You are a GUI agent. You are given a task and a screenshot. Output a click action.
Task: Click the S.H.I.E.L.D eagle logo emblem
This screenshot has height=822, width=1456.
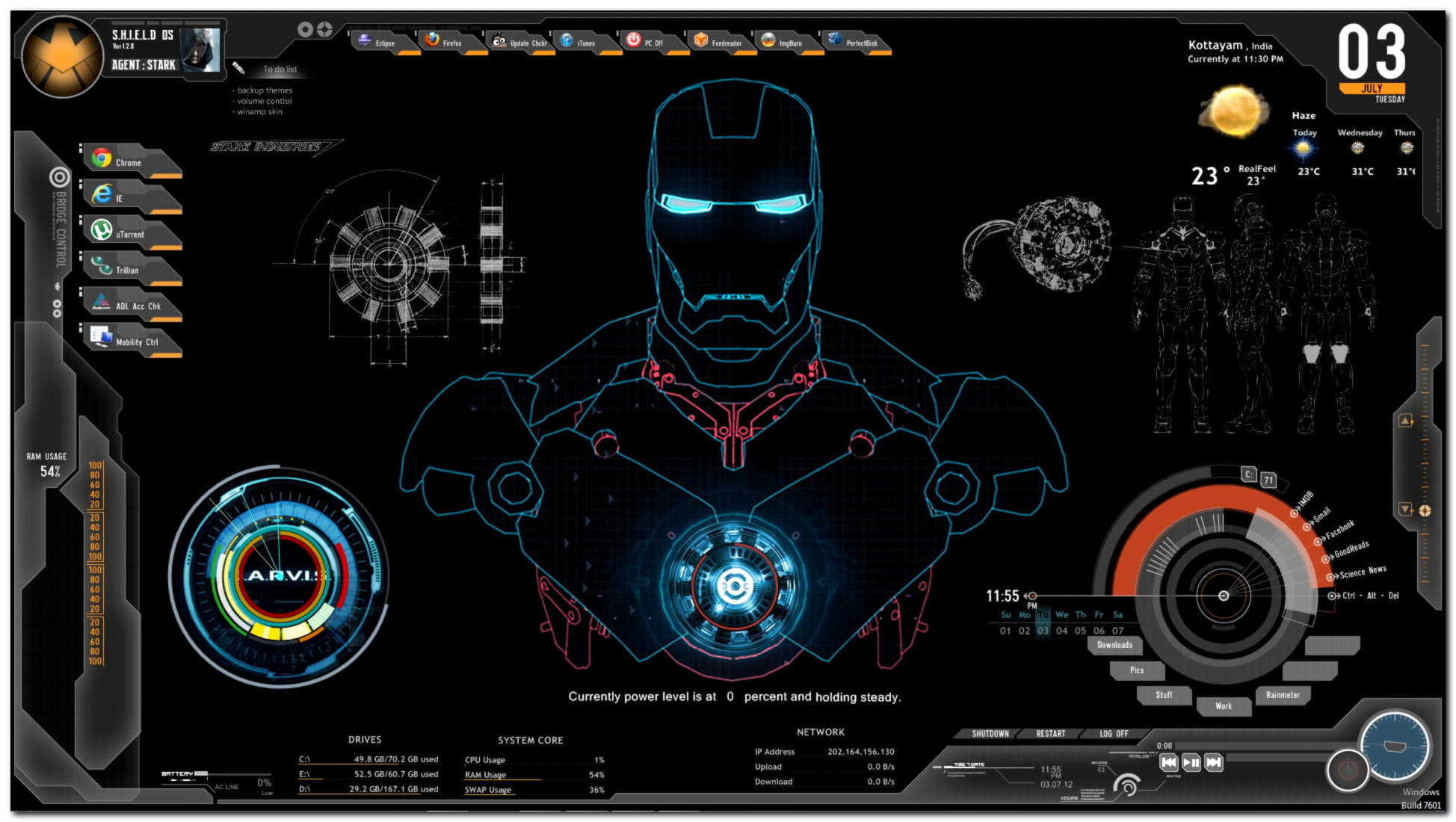(x=62, y=57)
